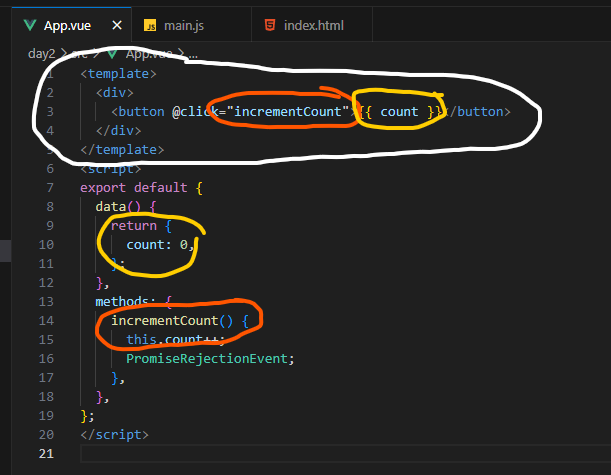Click the Vue icon on App.vue tab
Viewport: 611px width, 475px height.
pyautogui.click(x=30, y=26)
